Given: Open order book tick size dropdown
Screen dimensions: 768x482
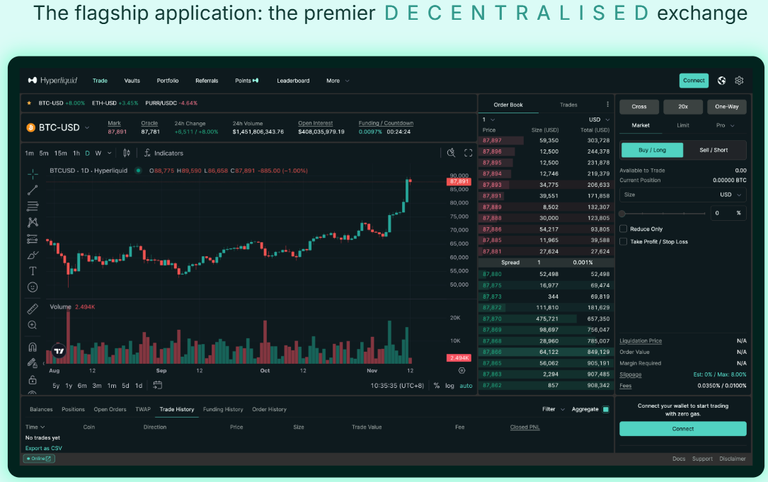Looking at the screenshot, I should [488, 120].
